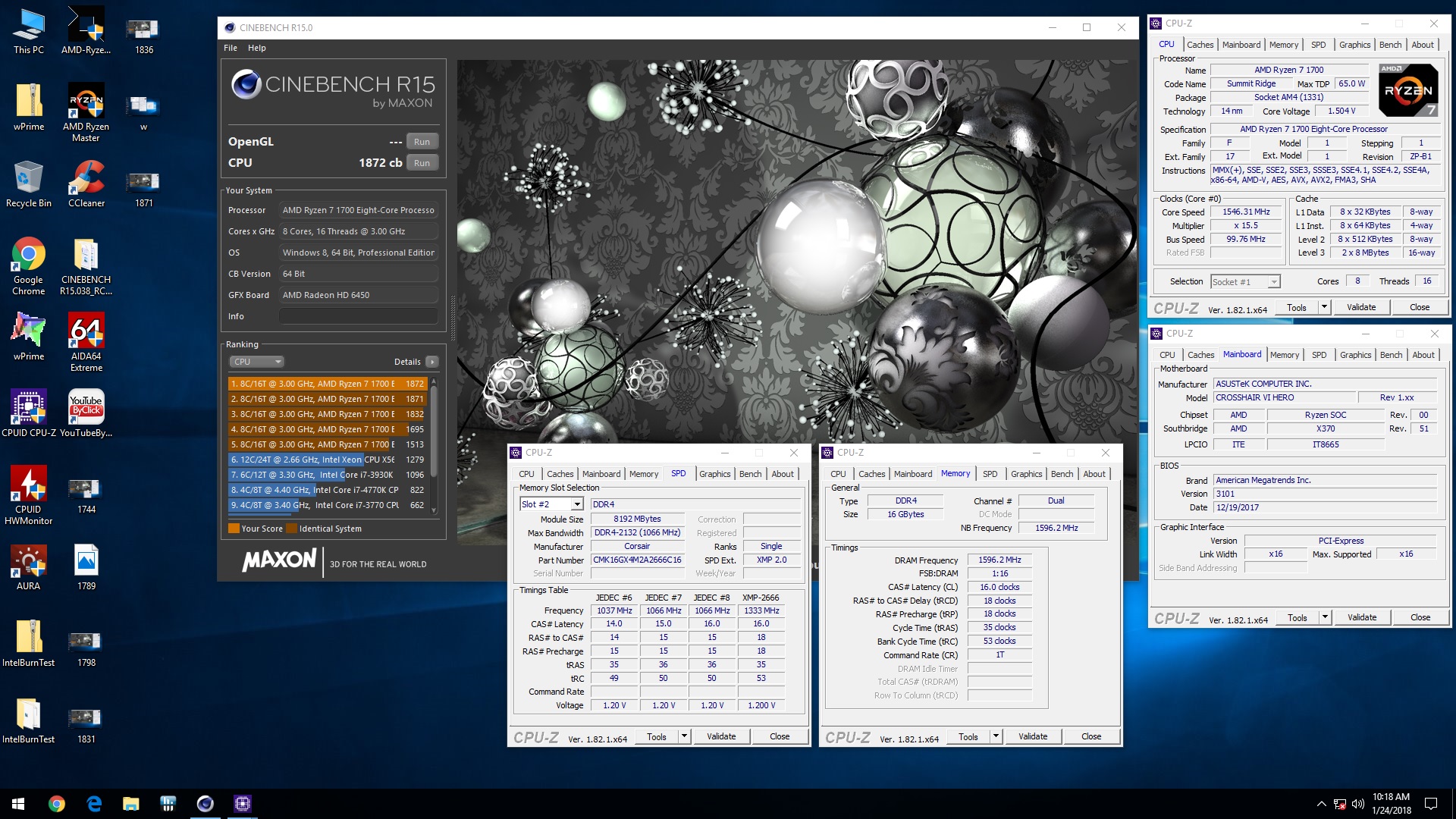Launch AMD Ryzen Master shortcut
The image size is (1456, 819).
pyautogui.click(x=86, y=112)
